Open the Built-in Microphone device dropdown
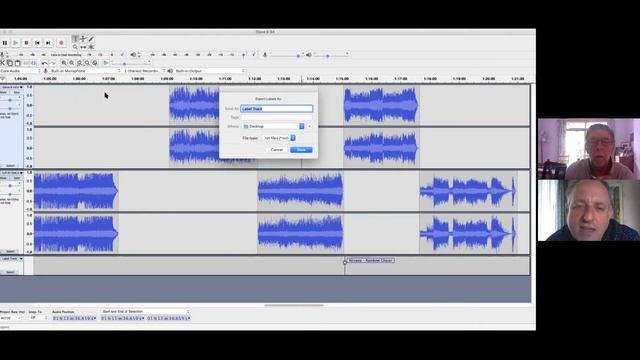The height and width of the screenshot is (360, 640). [85, 71]
